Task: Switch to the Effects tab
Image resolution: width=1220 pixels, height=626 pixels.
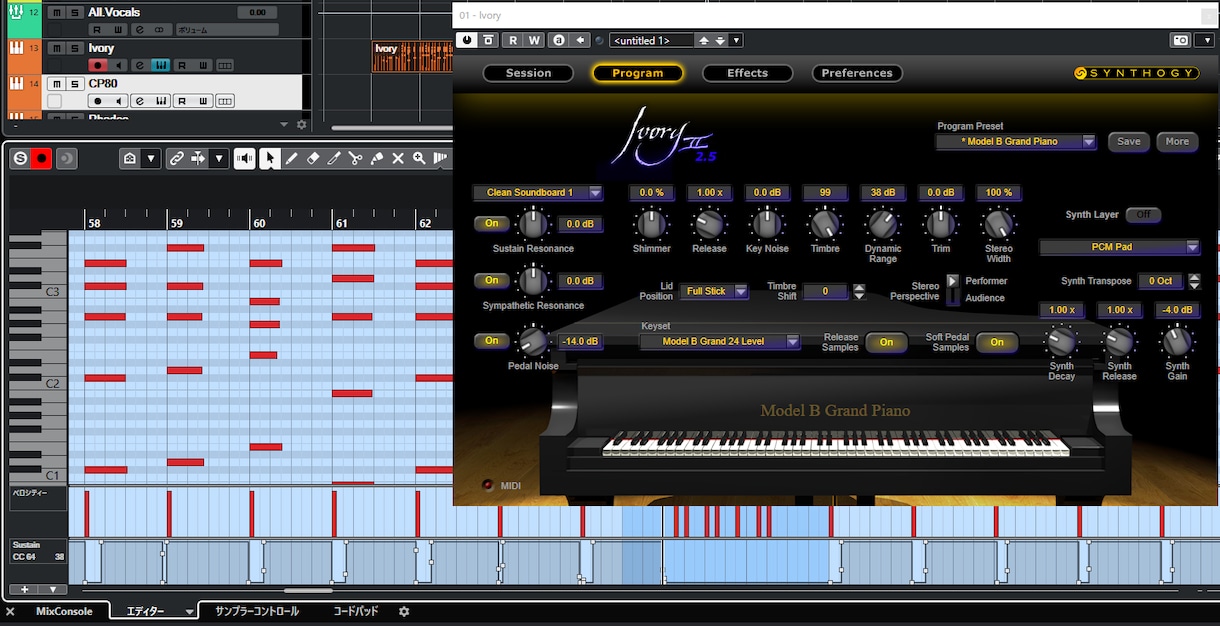Action: tap(748, 73)
